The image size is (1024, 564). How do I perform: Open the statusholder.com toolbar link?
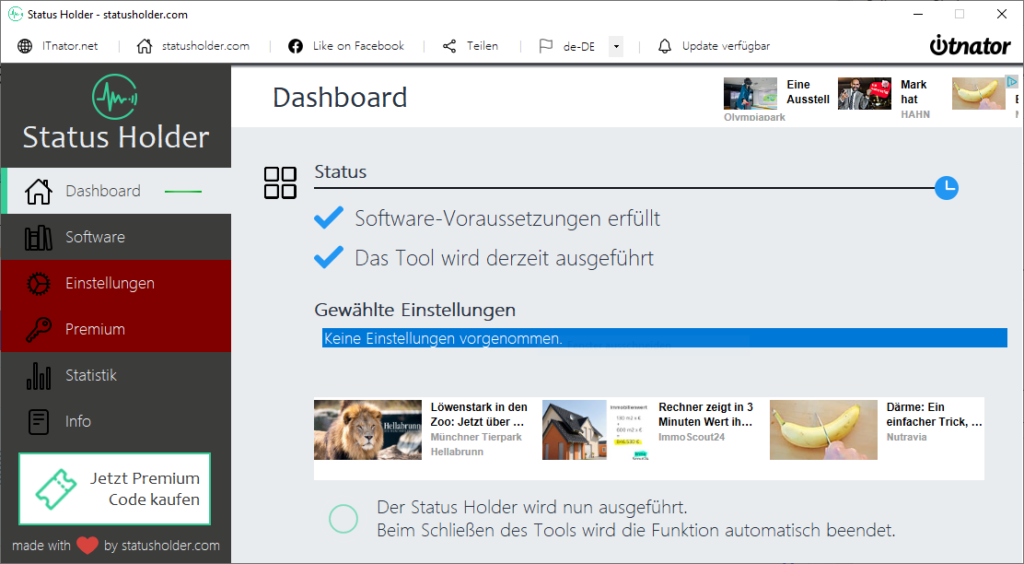click(193, 46)
